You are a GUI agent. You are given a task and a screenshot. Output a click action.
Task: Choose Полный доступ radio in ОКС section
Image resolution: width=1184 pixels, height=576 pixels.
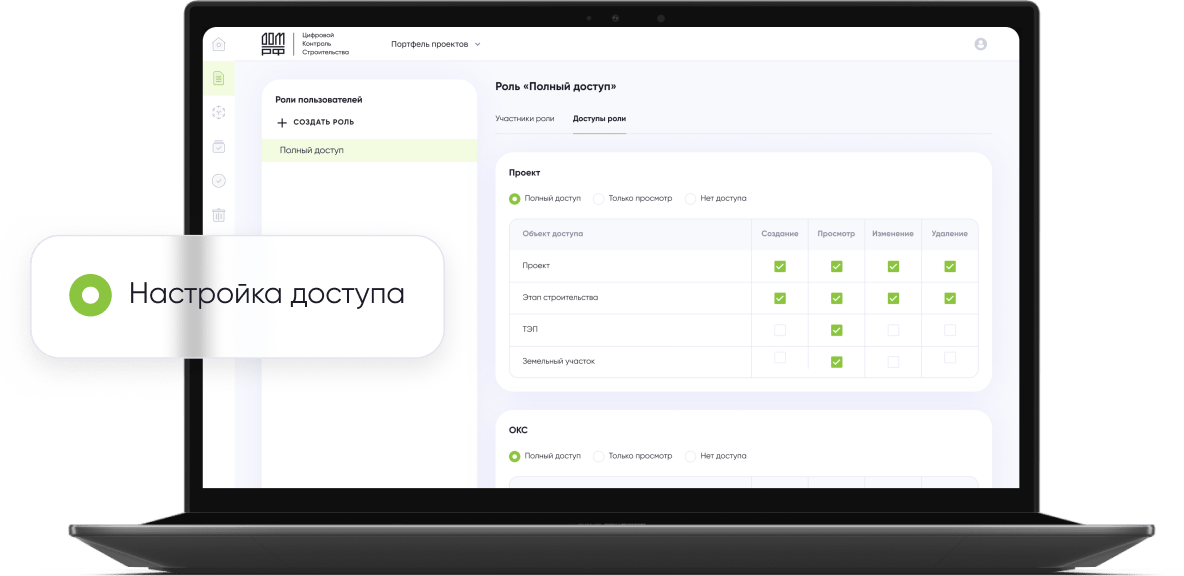(515, 456)
